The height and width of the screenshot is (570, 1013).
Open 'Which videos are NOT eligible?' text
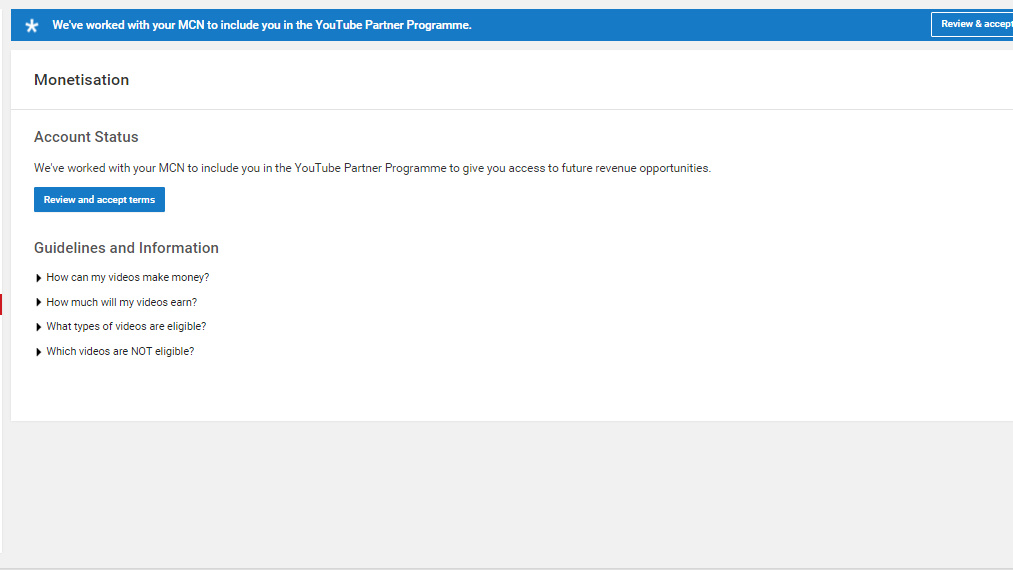coord(120,351)
